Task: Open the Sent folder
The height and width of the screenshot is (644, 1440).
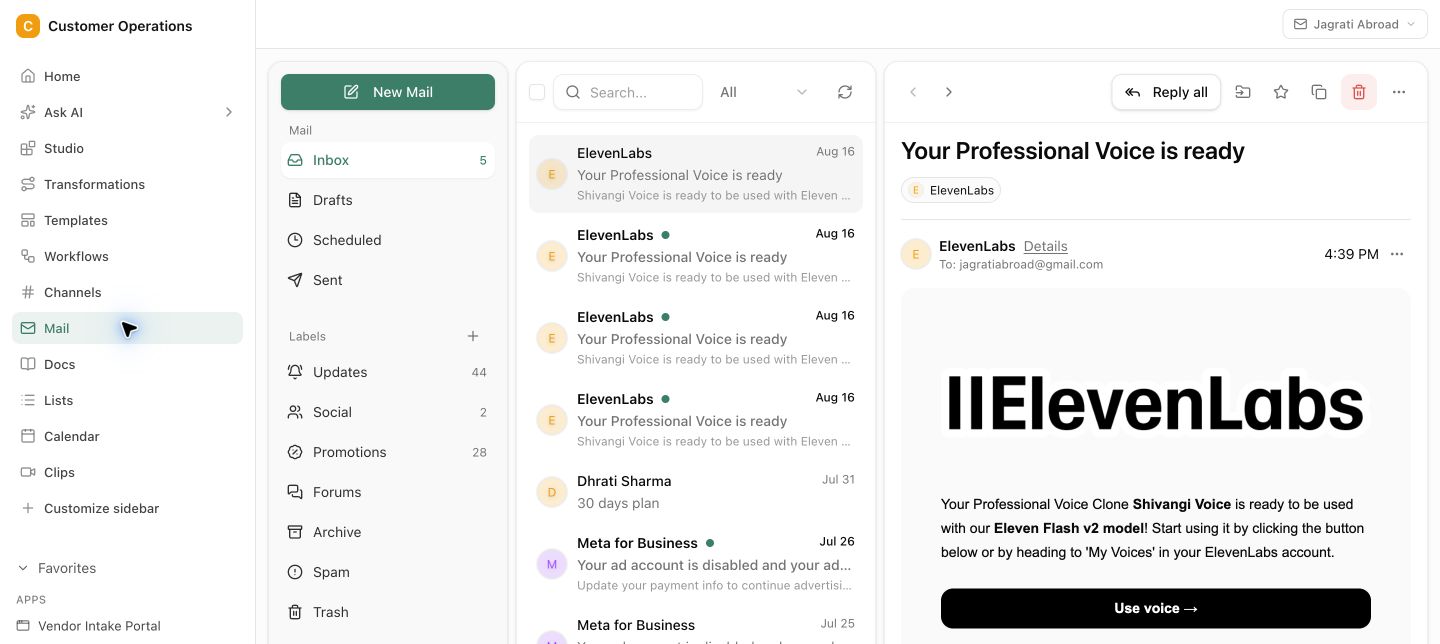Action: pos(388,280)
